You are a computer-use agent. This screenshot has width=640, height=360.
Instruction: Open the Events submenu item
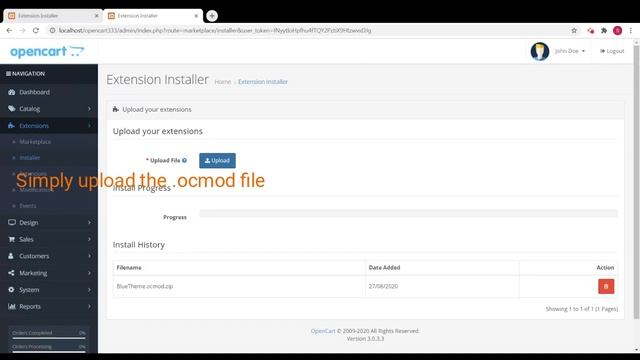(x=28, y=206)
